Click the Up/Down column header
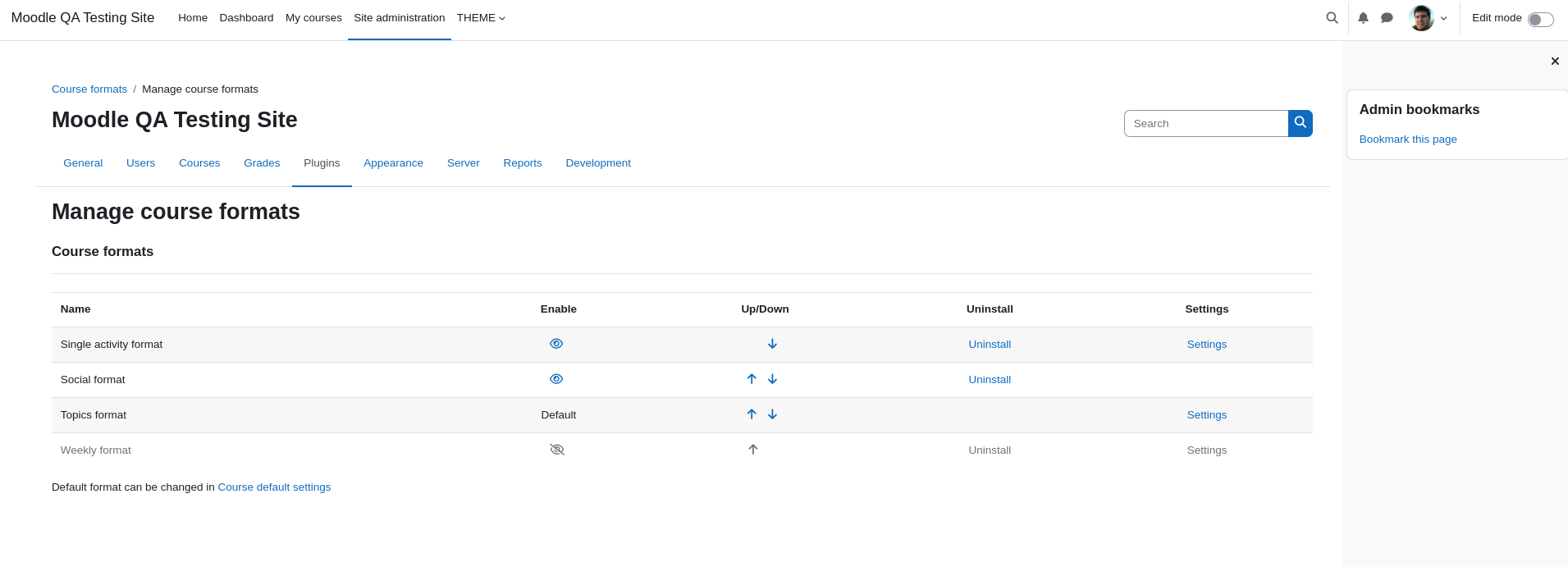Screen dimensions: 1568x567 pyautogui.click(x=765, y=309)
